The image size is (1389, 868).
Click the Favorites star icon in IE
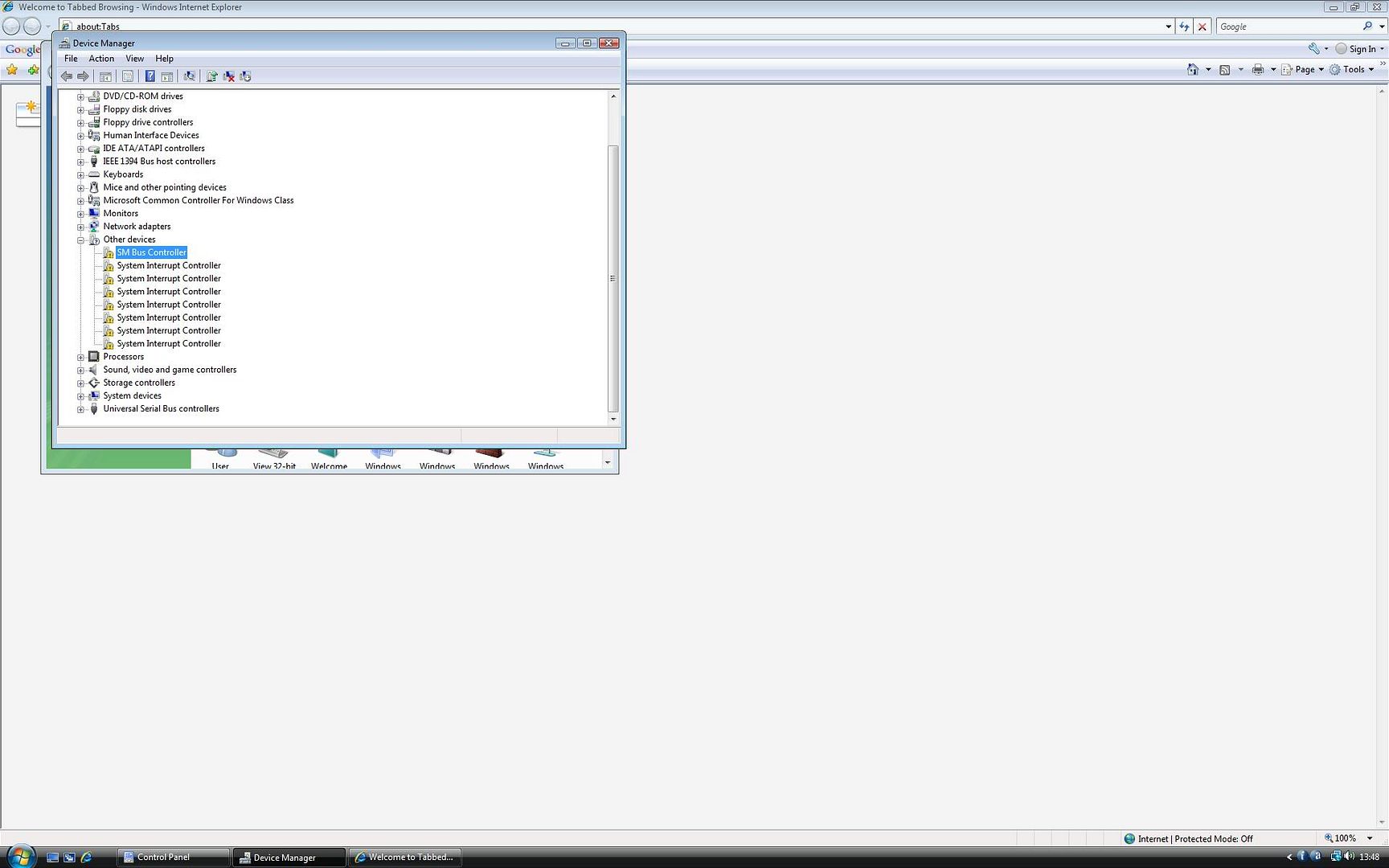(x=12, y=70)
